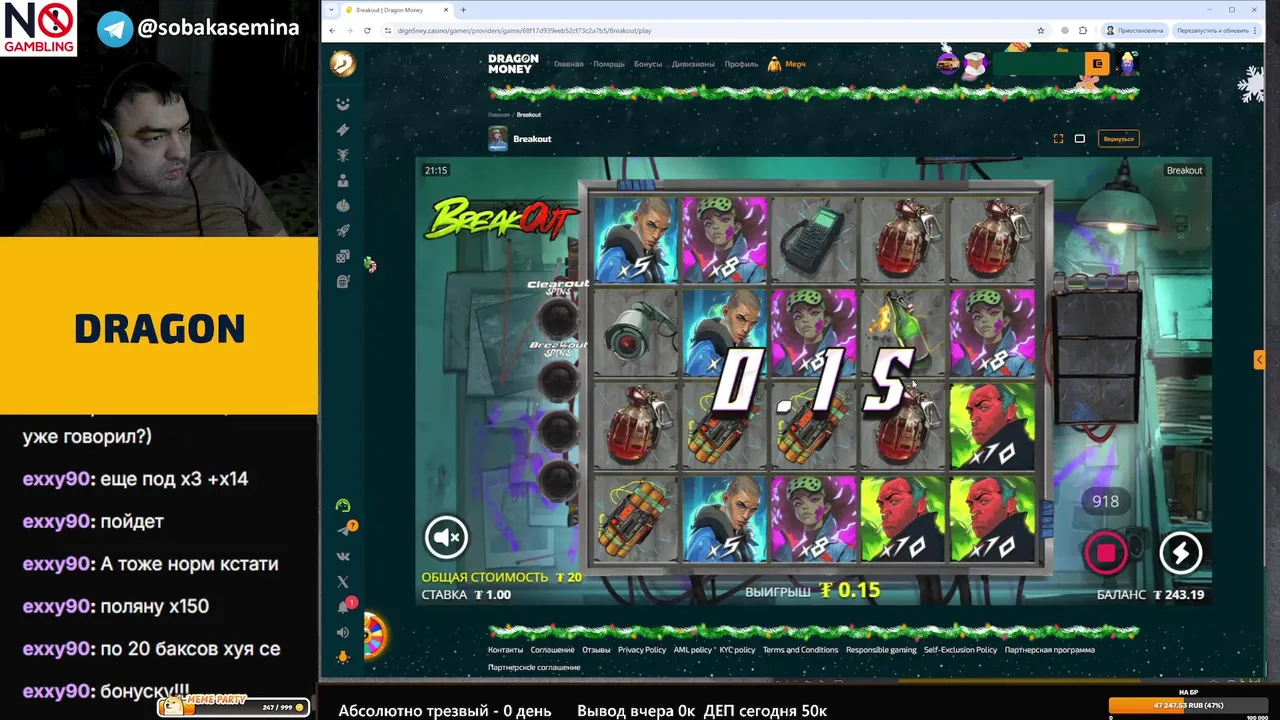Open the slot machine sidebar icon

pyautogui.click(x=343, y=282)
